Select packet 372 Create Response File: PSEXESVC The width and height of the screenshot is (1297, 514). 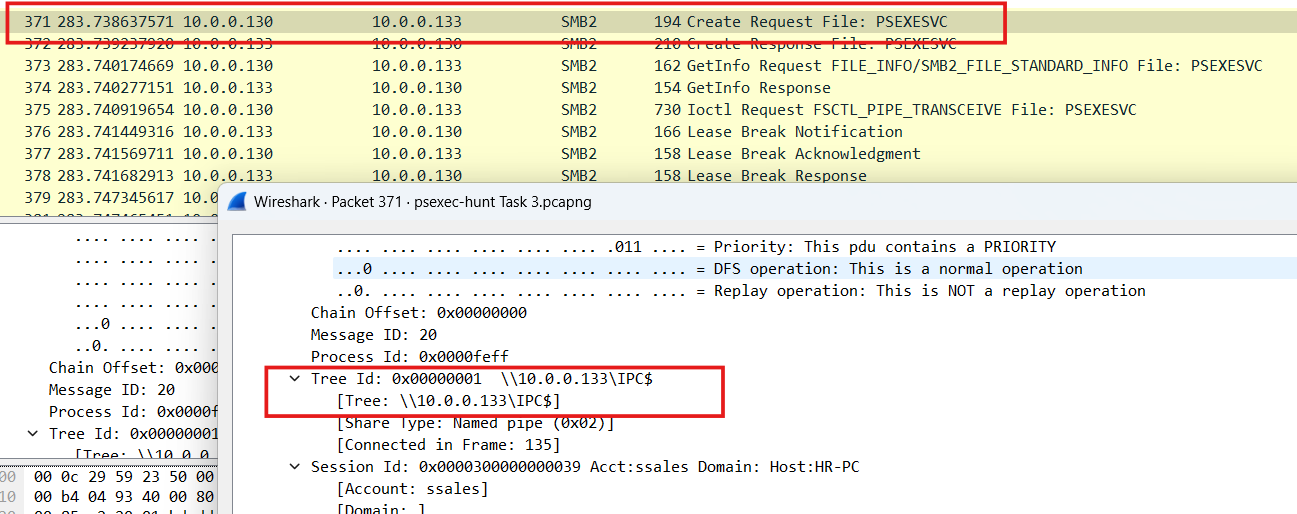click(x=648, y=44)
